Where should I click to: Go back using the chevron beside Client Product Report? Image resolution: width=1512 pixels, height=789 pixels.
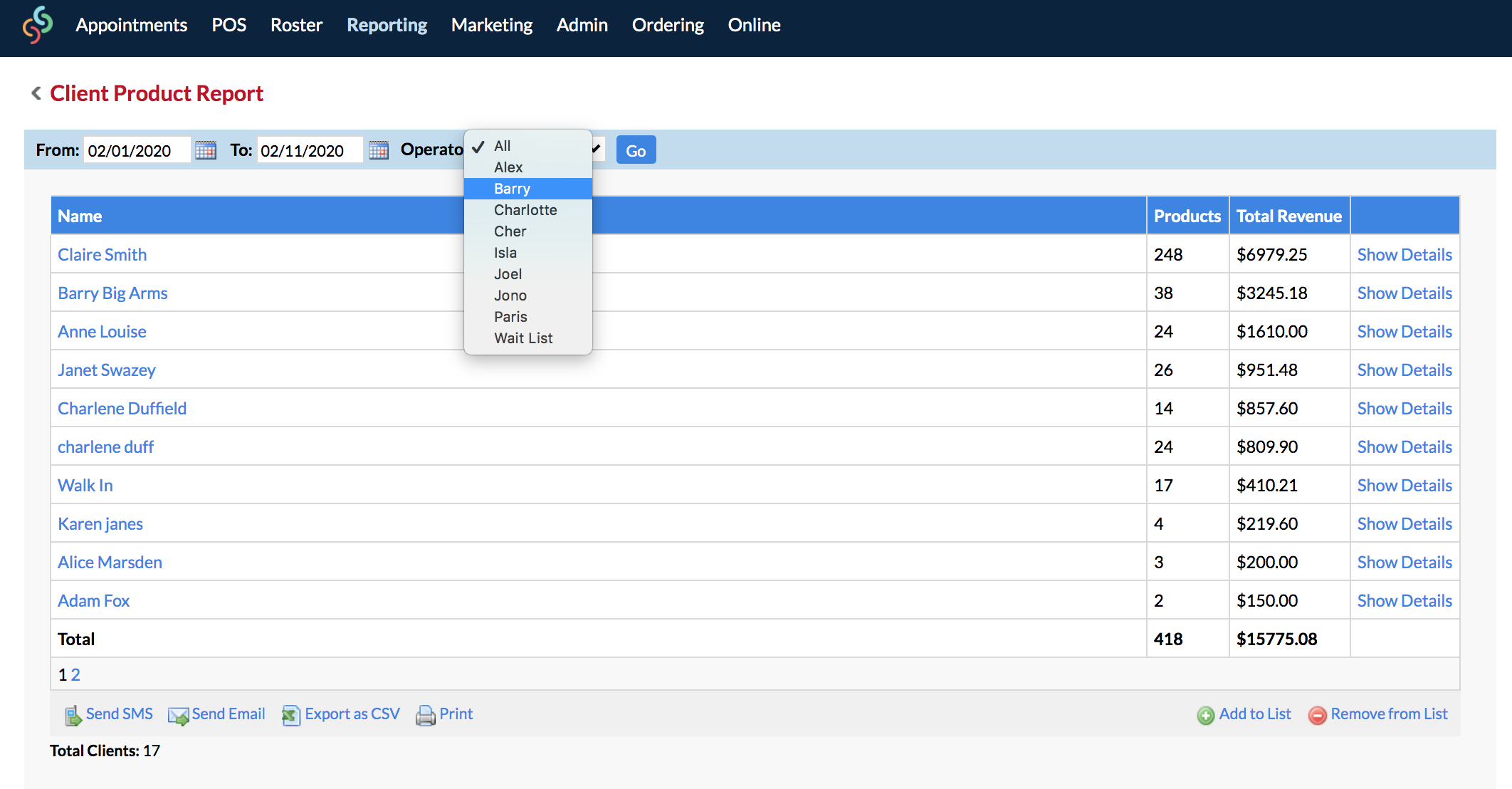coord(36,93)
